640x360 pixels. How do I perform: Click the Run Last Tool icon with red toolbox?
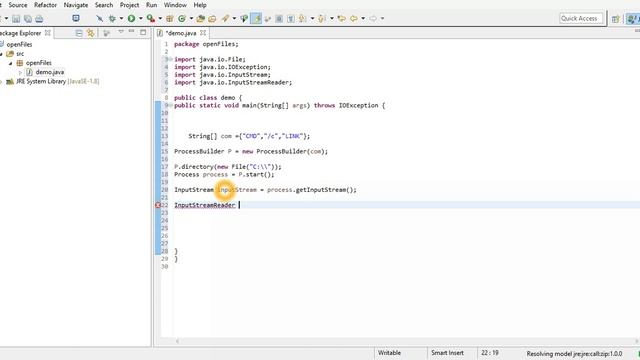(x=151, y=18)
